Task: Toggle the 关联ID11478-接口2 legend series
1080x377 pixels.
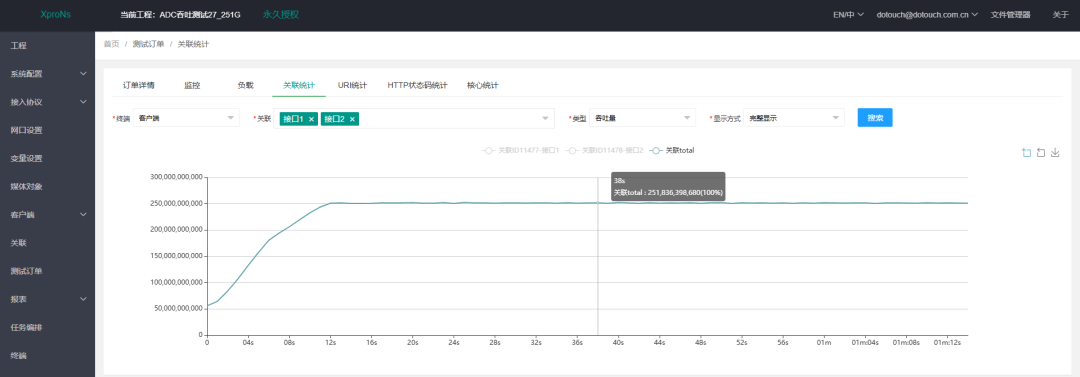Action: pos(605,150)
